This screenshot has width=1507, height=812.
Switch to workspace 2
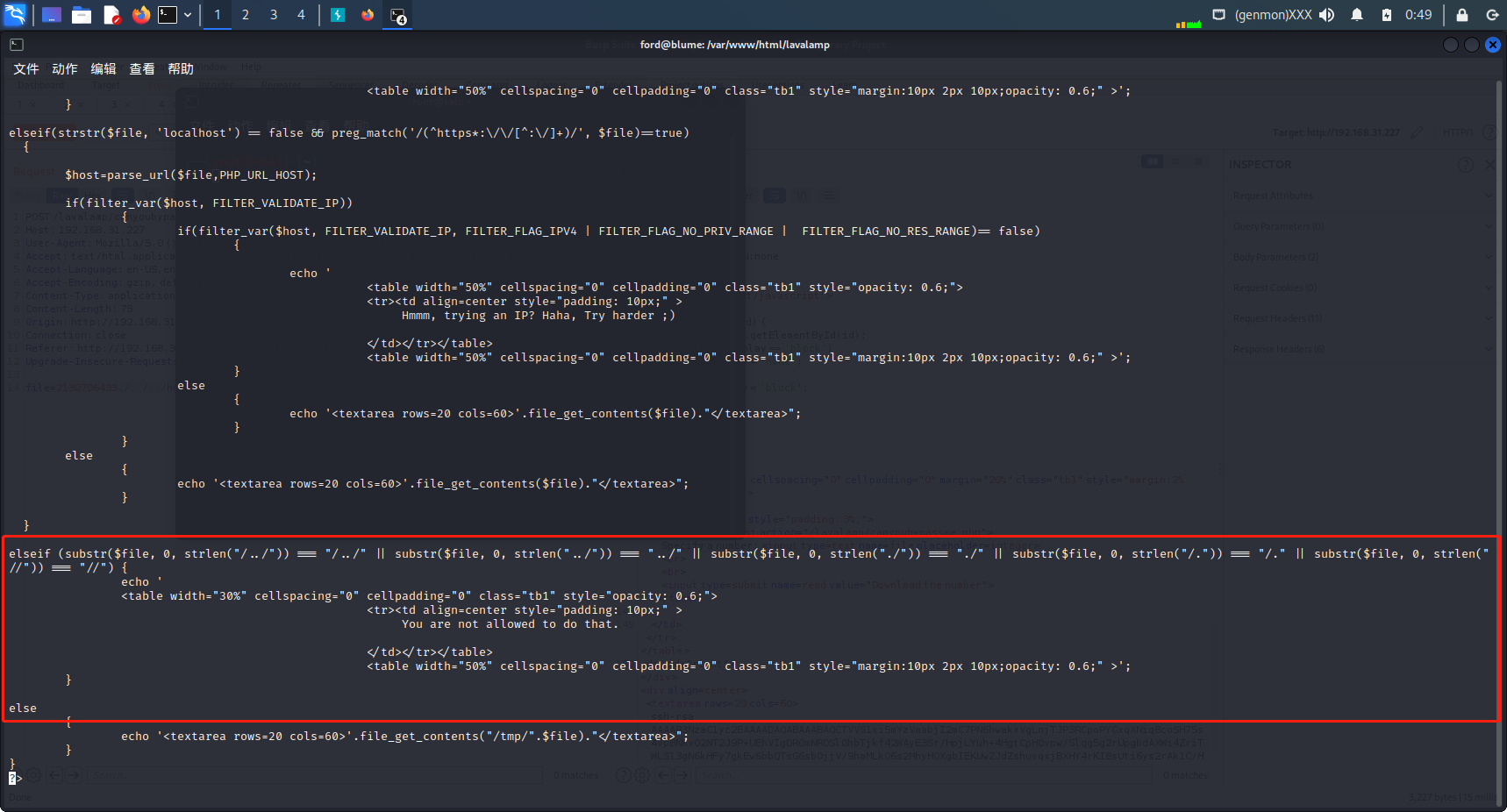click(x=246, y=15)
